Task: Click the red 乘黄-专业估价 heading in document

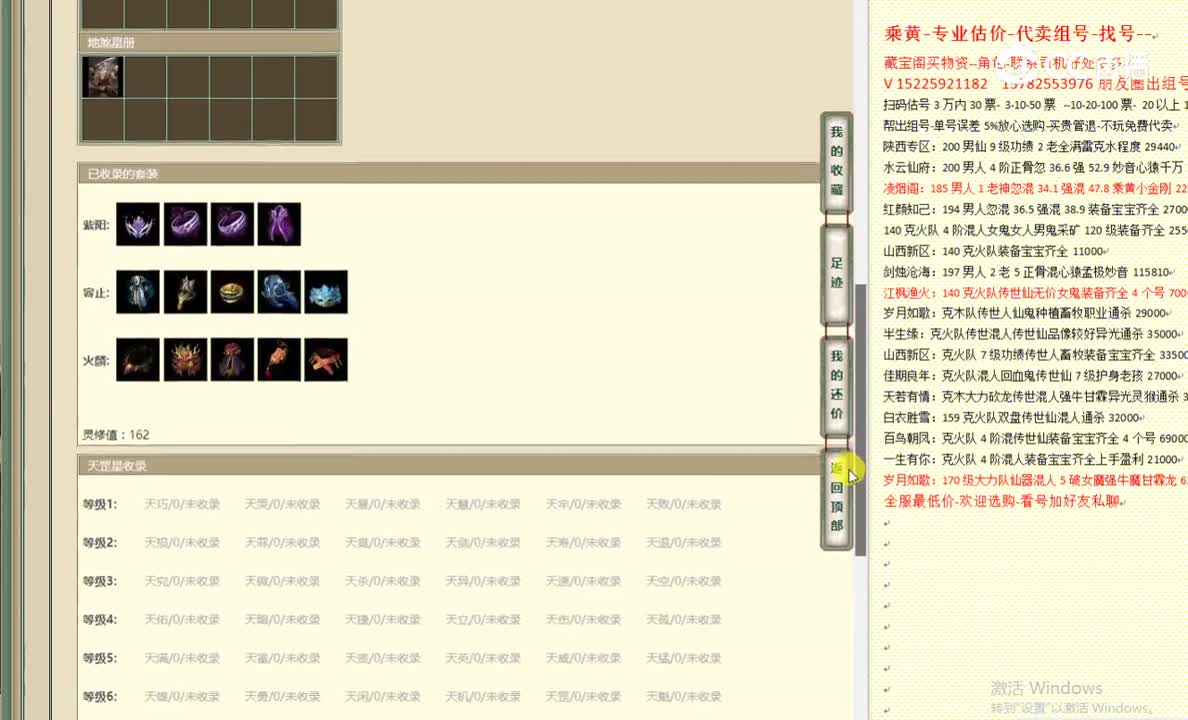Action: point(1020,33)
